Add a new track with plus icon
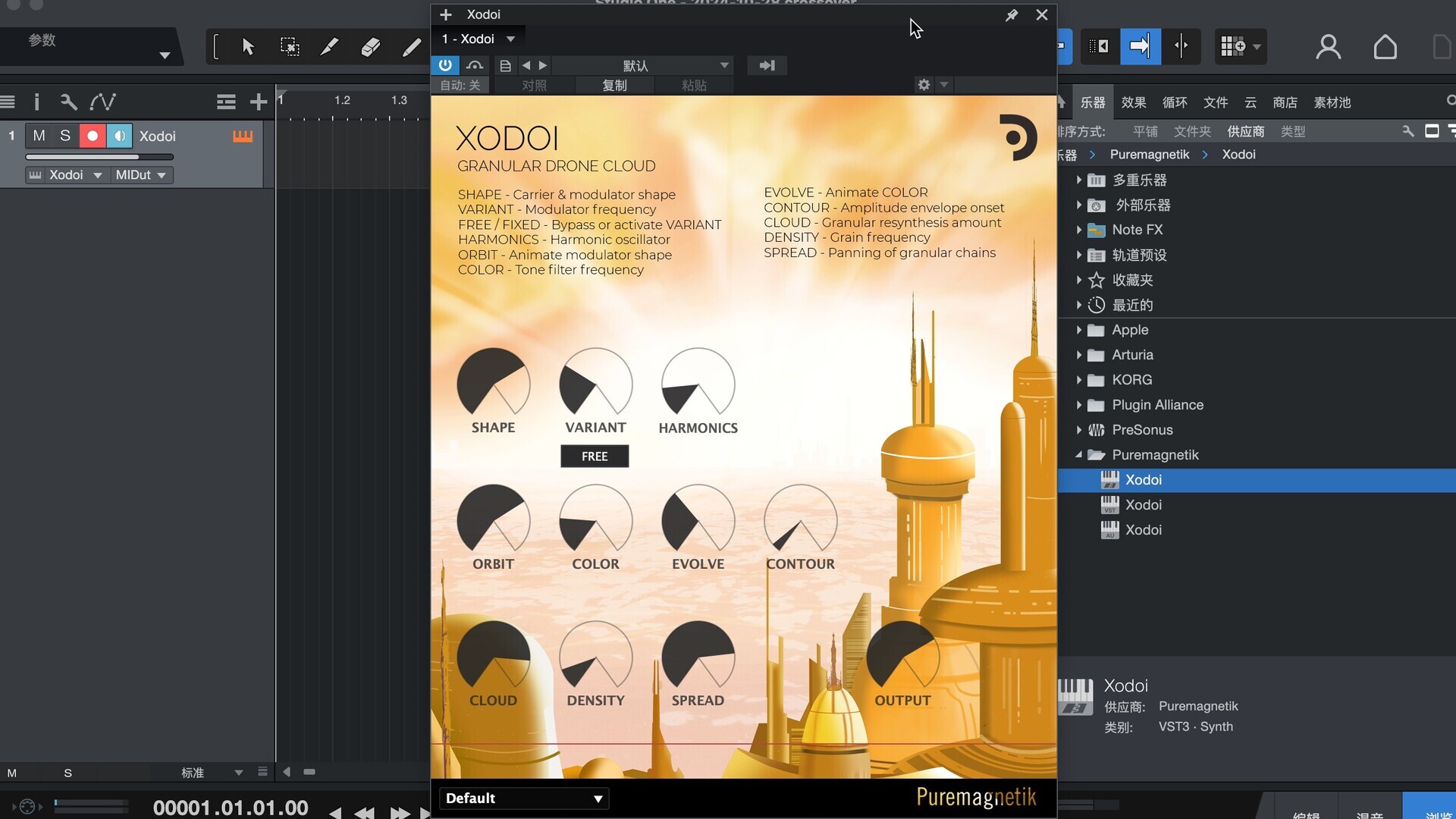The image size is (1456, 819). (x=259, y=102)
